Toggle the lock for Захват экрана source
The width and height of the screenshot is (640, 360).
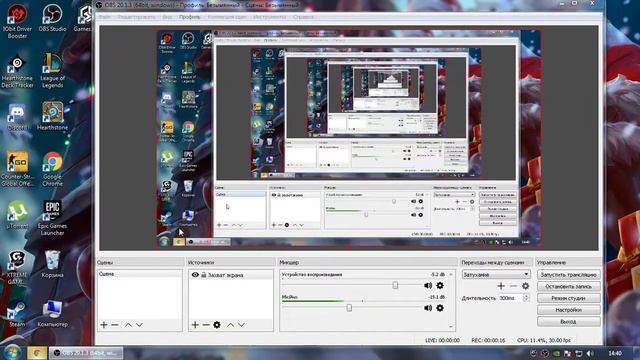(x=203, y=275)
